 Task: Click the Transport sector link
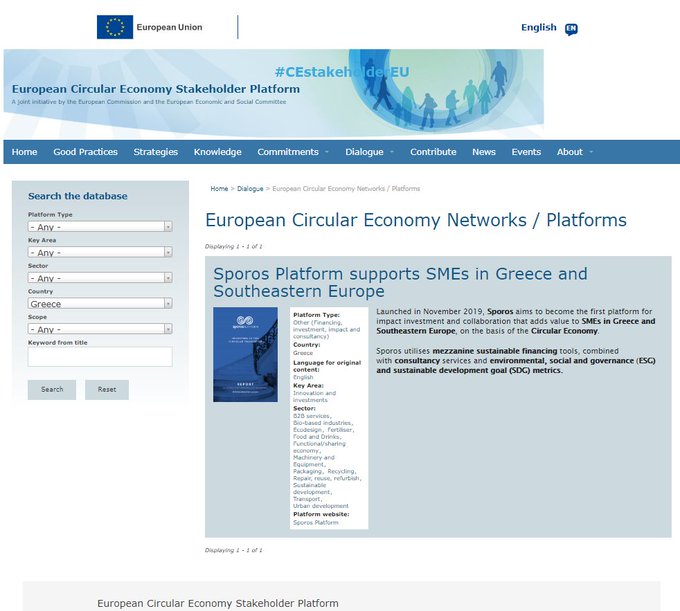(306, 499)
